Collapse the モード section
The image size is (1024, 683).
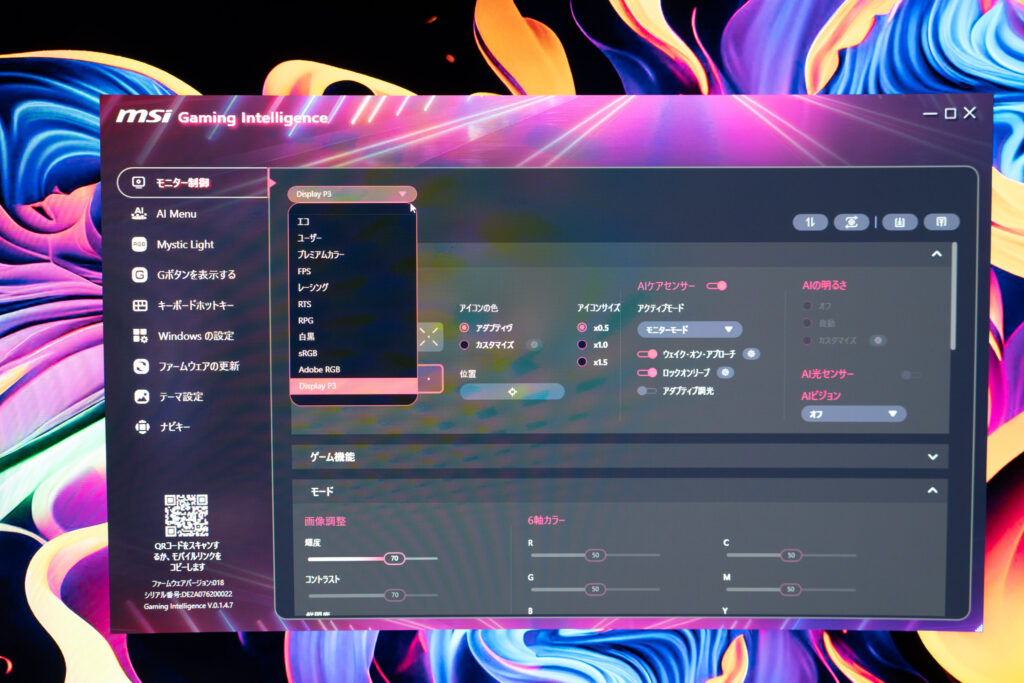click(933, 490)
